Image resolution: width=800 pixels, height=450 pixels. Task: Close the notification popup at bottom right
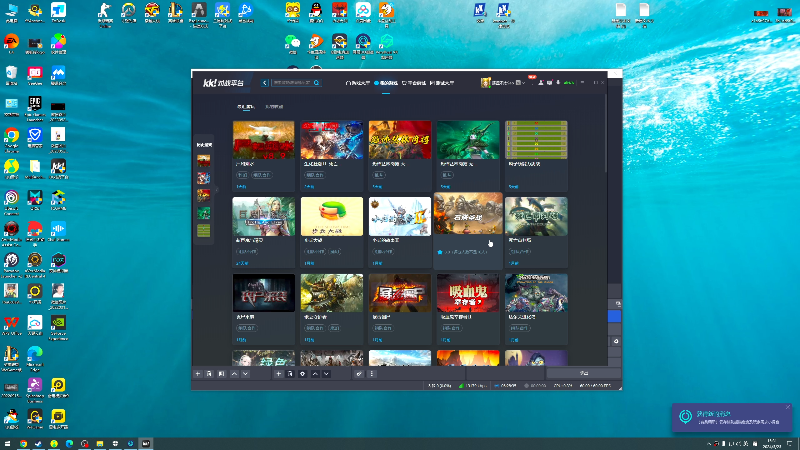[x=788, y=407]
